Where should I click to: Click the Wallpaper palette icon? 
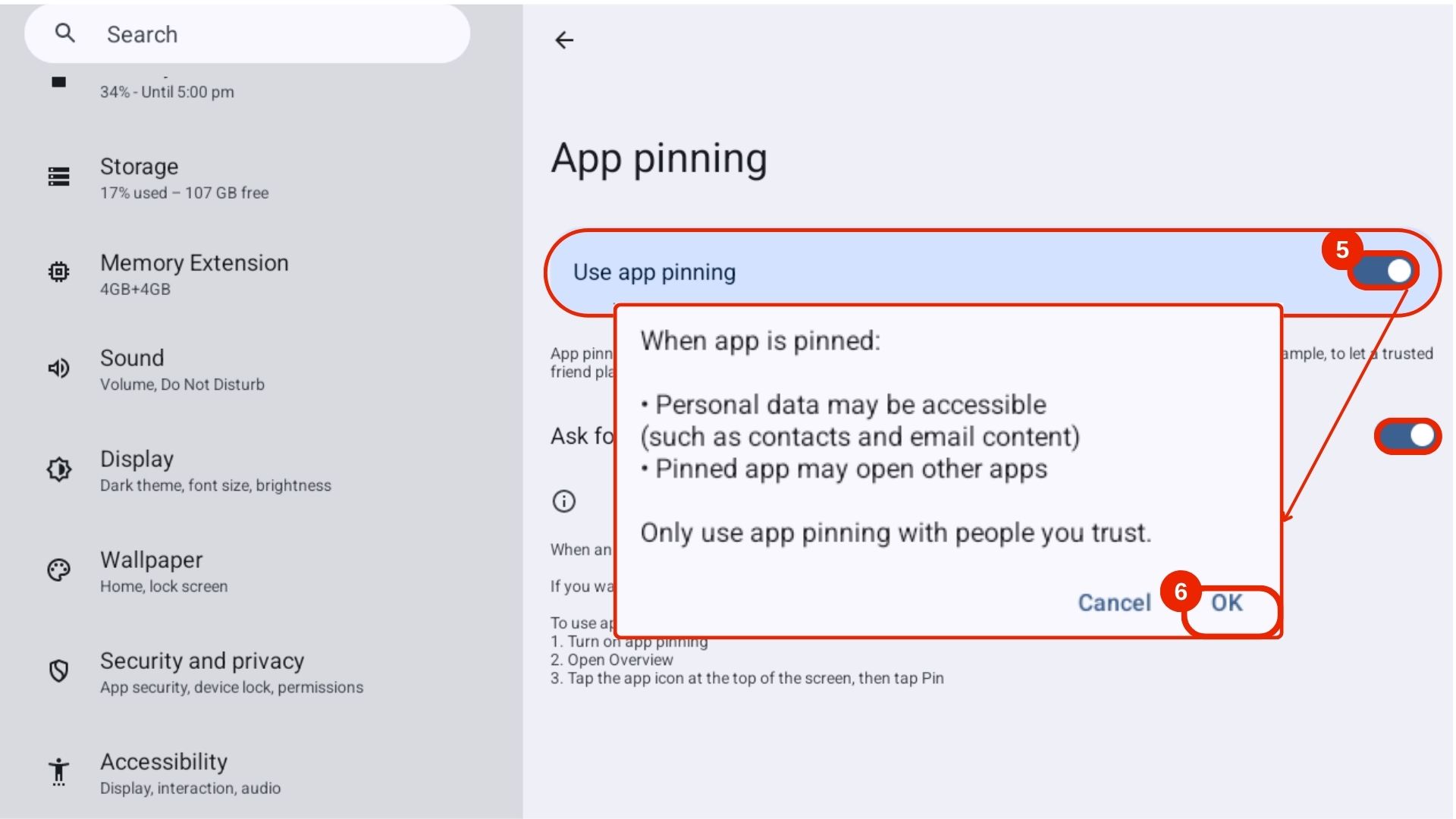pyautogui.click(x=59, y=570)
